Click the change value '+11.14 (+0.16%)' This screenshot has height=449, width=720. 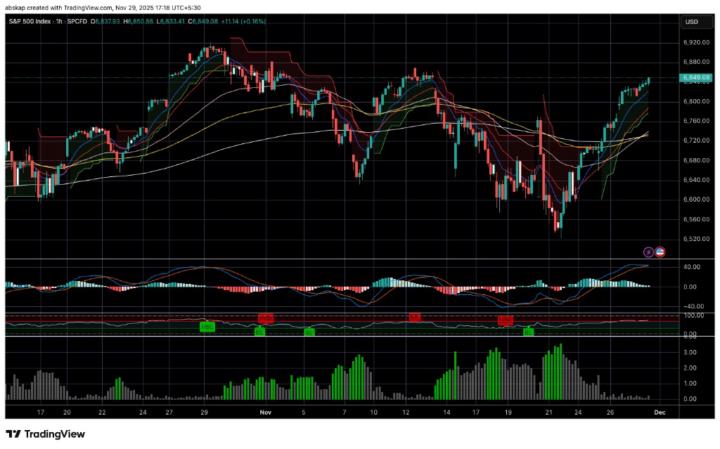pyautogui.click(x=243, y=21)
